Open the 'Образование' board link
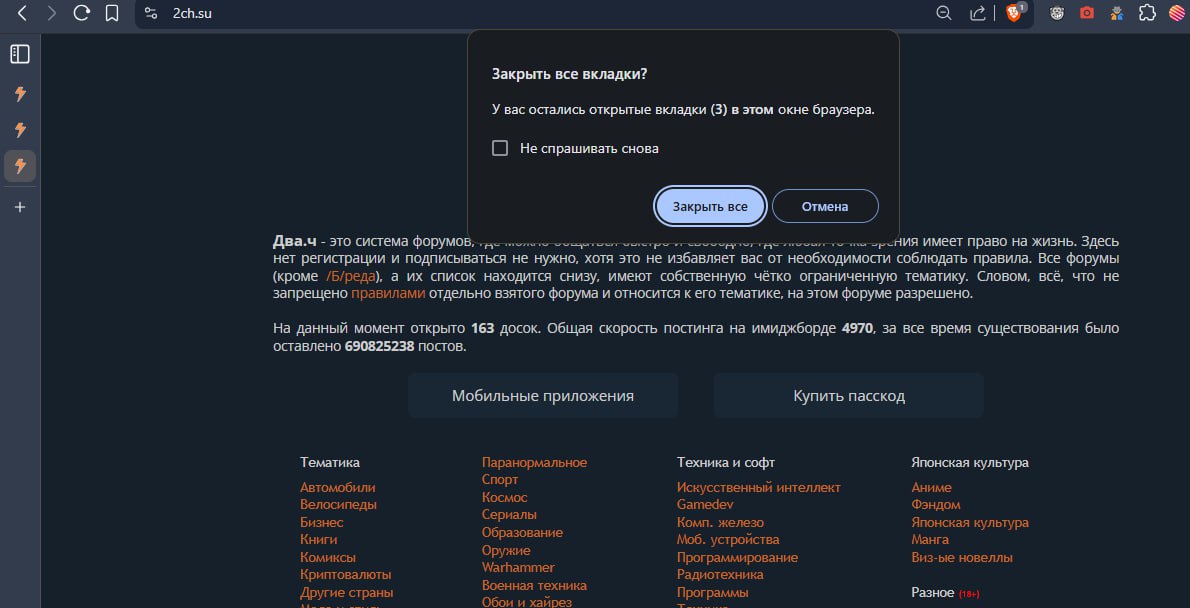This screenshot has height=608, width=1190. pos(522,533)
